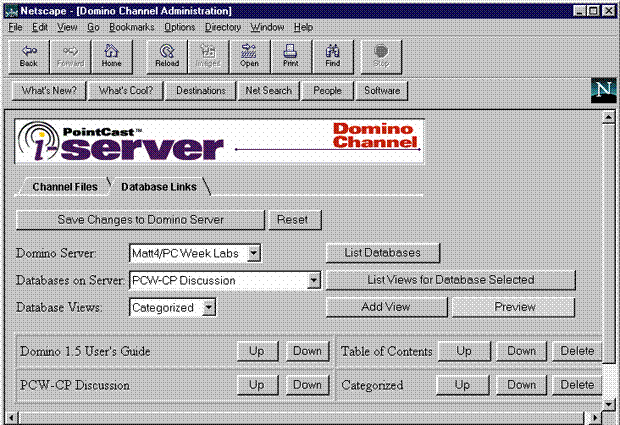Maximize the Netscape window
Viewport: 620px width, 425px height.
tap(594, 11)
